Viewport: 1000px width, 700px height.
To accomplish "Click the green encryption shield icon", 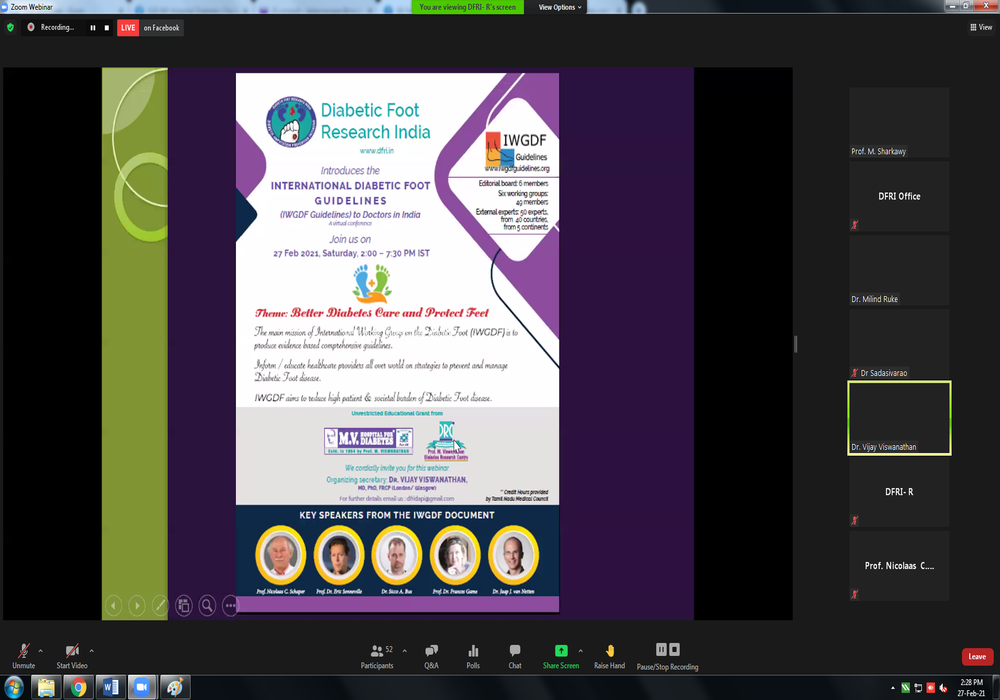I will tap(11, 28).
